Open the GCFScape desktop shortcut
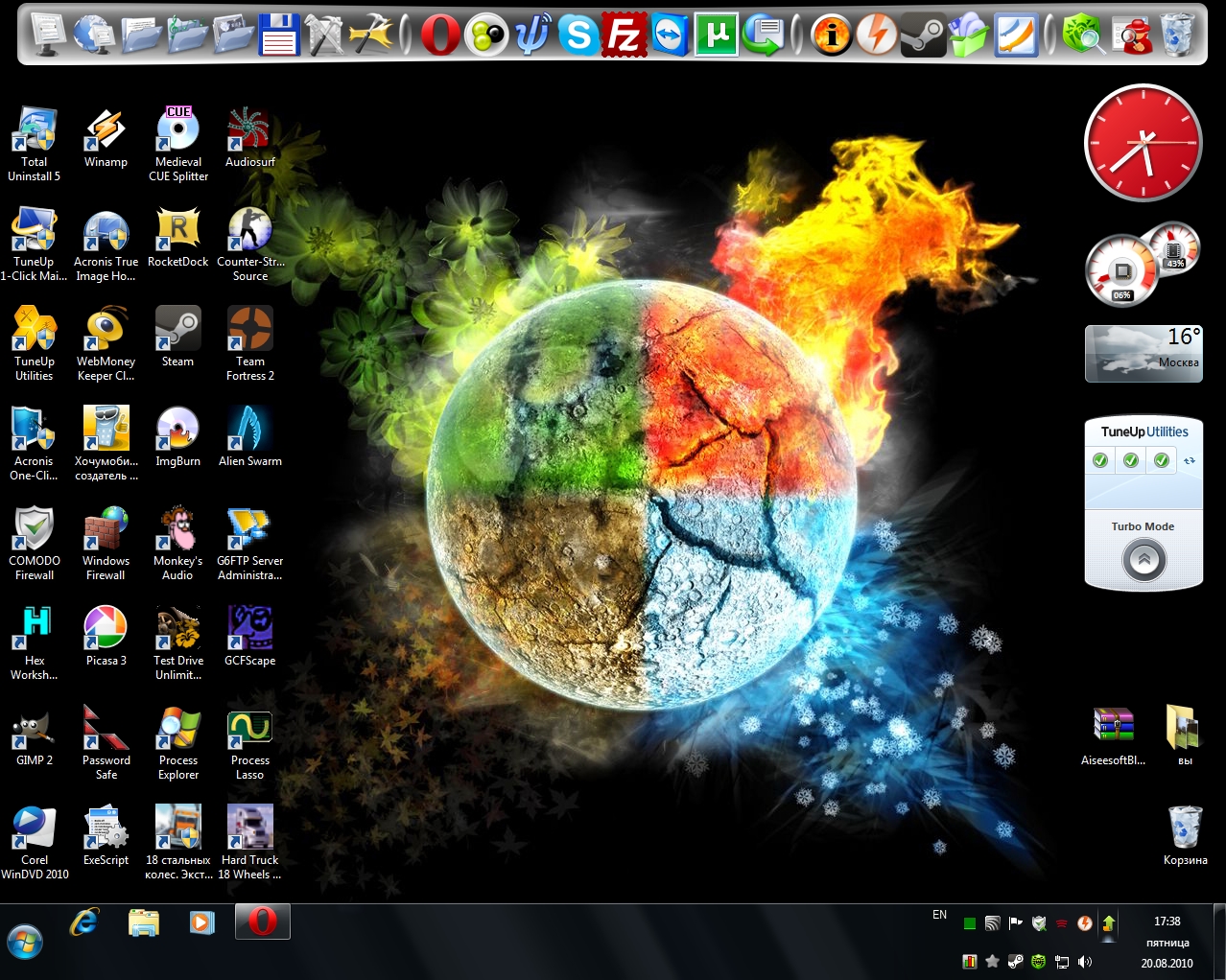The image size is (1226, 980). click(x=250, y=636)
